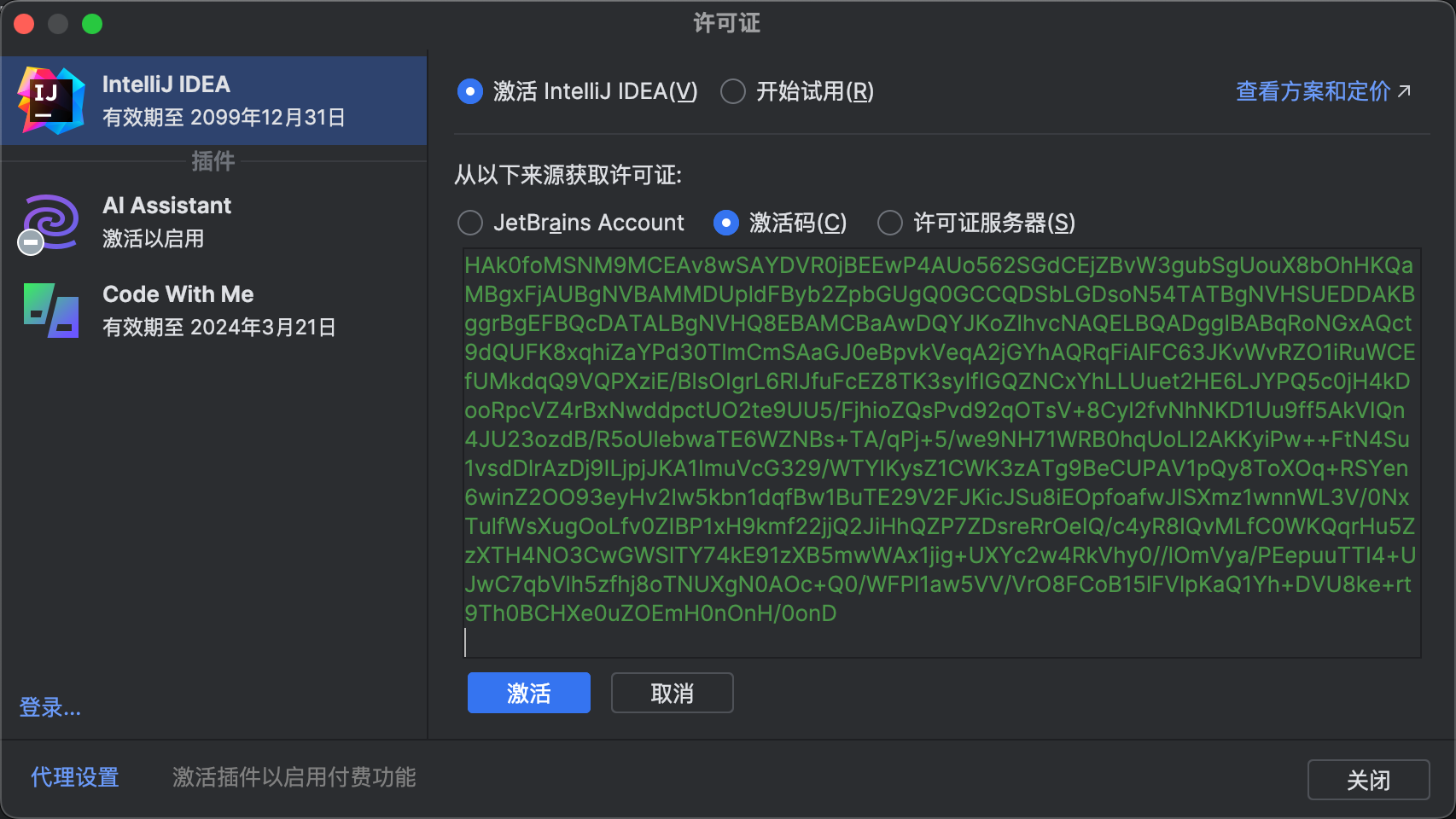Click the Code With Me plugin icon
The image size is (1456, 819).
51,311
